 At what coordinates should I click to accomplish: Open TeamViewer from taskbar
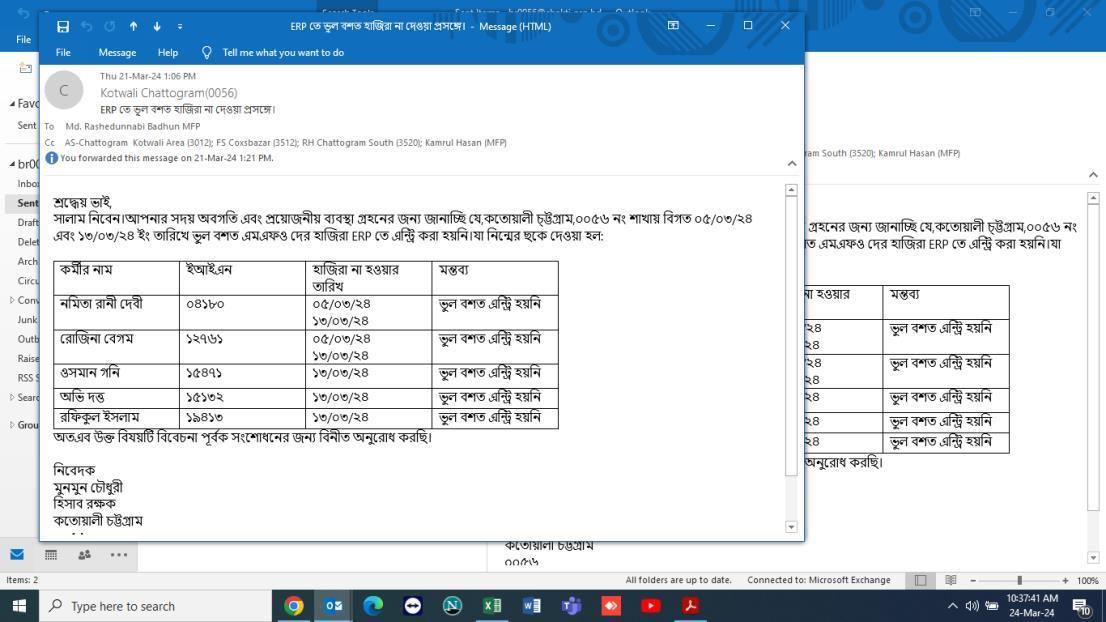[x=413, y=606]
